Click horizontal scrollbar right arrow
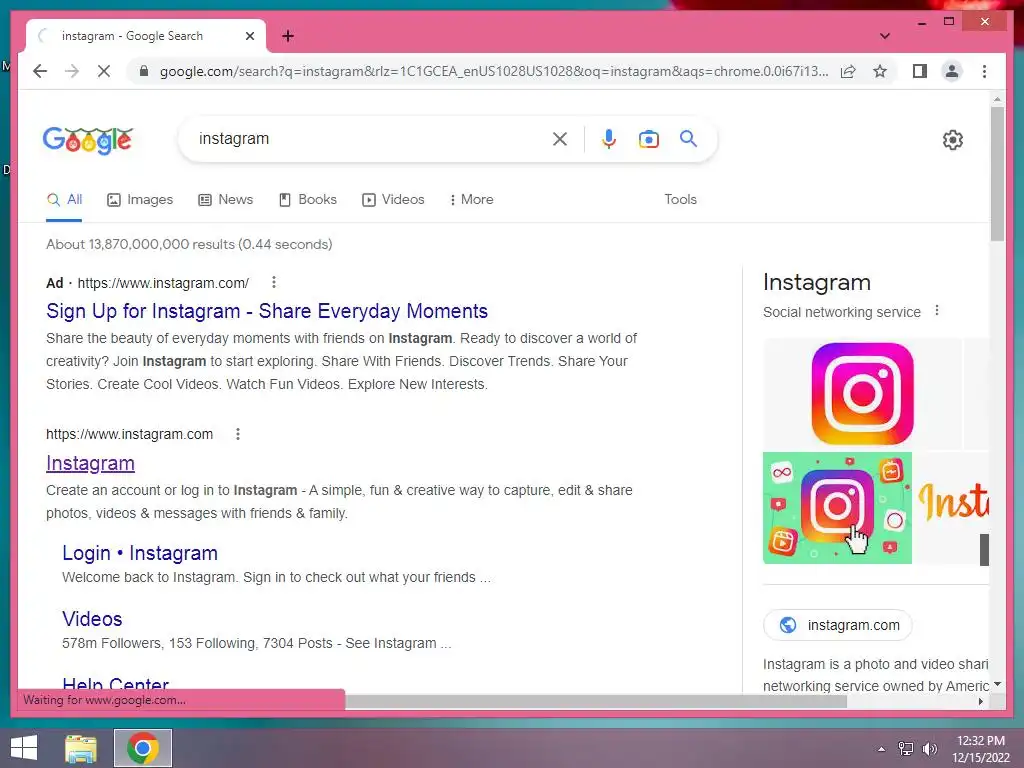This screenshot has width=1024, height=768. click(980, 701)
